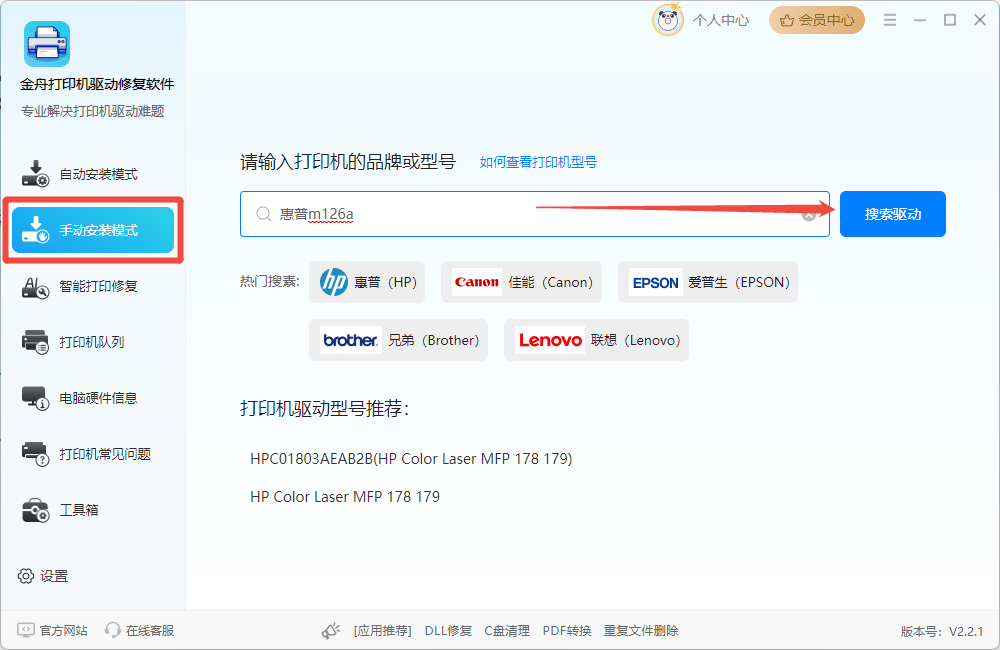Open 会员中心 membership button
The height and width of the screenshot is (650, 1000).
[817, 20]
